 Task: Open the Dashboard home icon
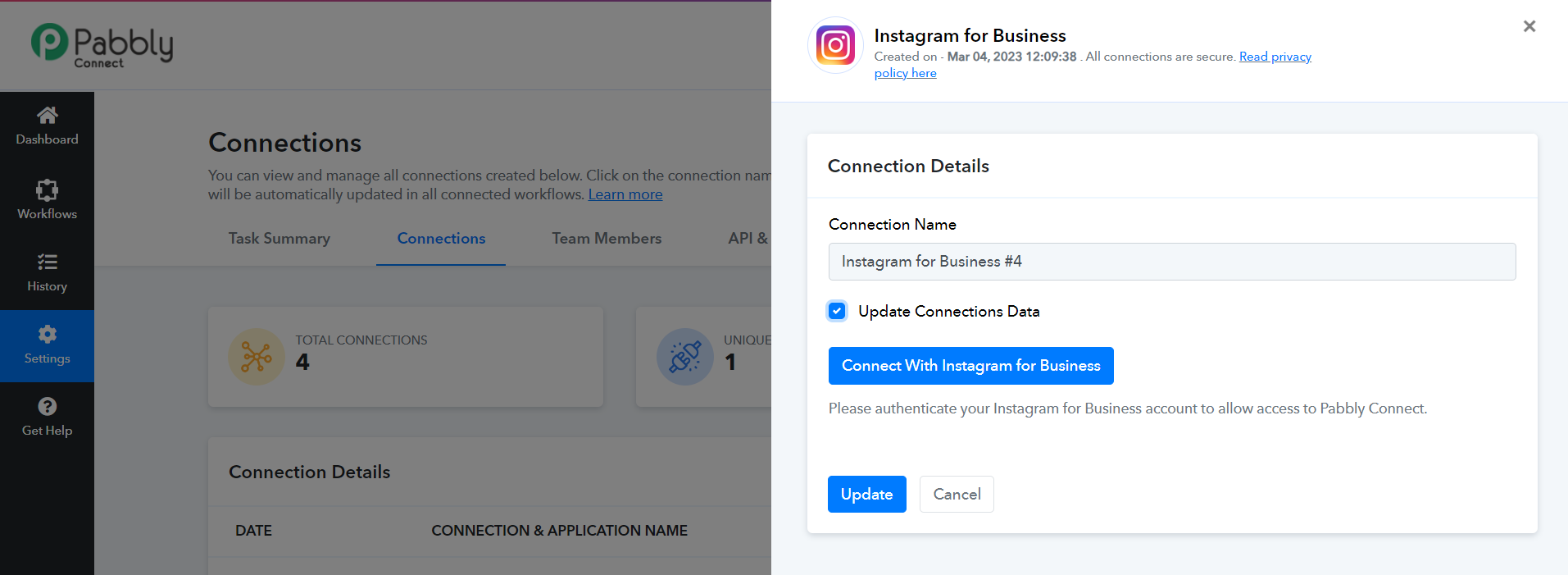coord(48,116)
